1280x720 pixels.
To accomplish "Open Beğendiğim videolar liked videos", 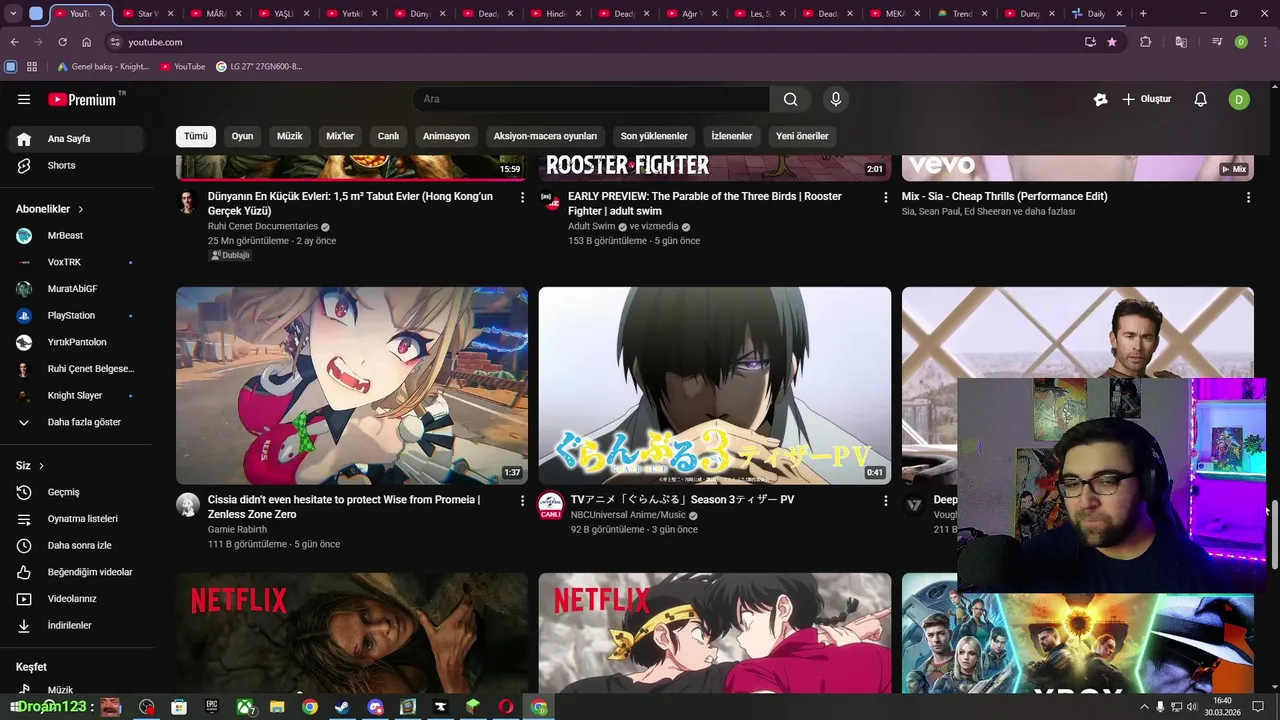I will (76, 572).
